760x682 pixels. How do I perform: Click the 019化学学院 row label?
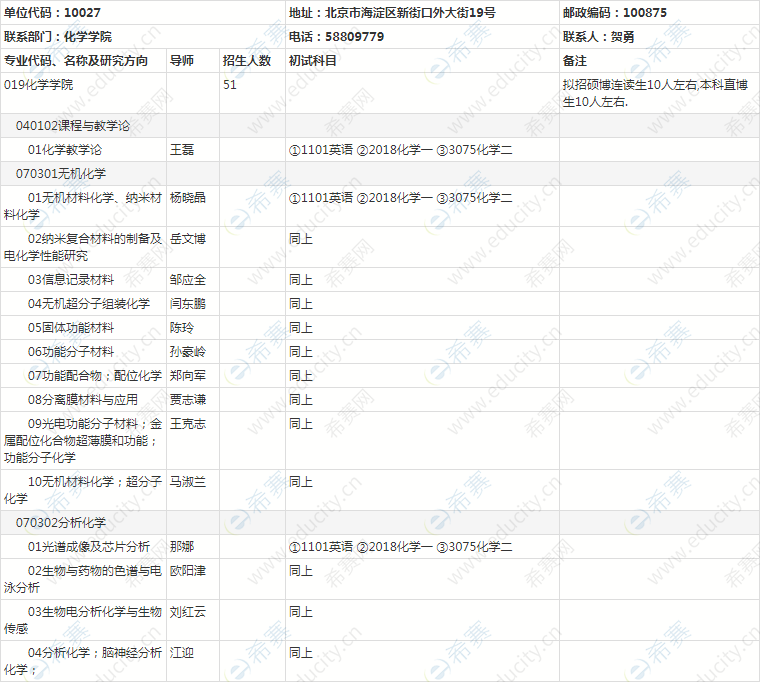tap(38, 85)
